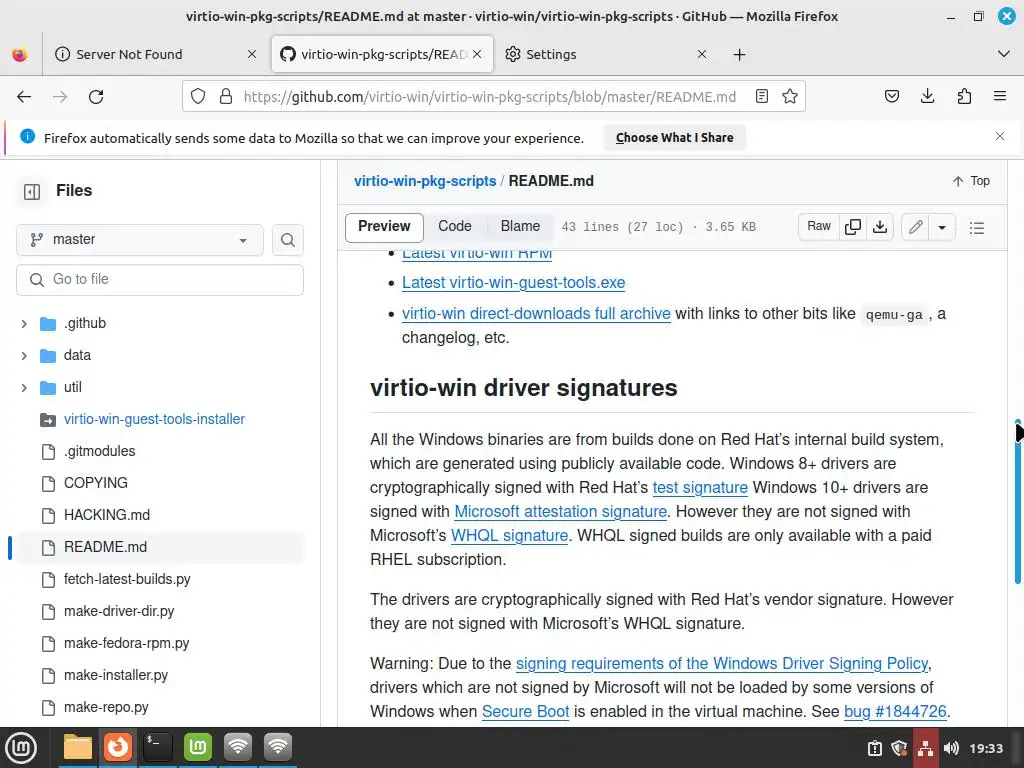
Task: Open the Firefox downloads panel
Action: 927,97
